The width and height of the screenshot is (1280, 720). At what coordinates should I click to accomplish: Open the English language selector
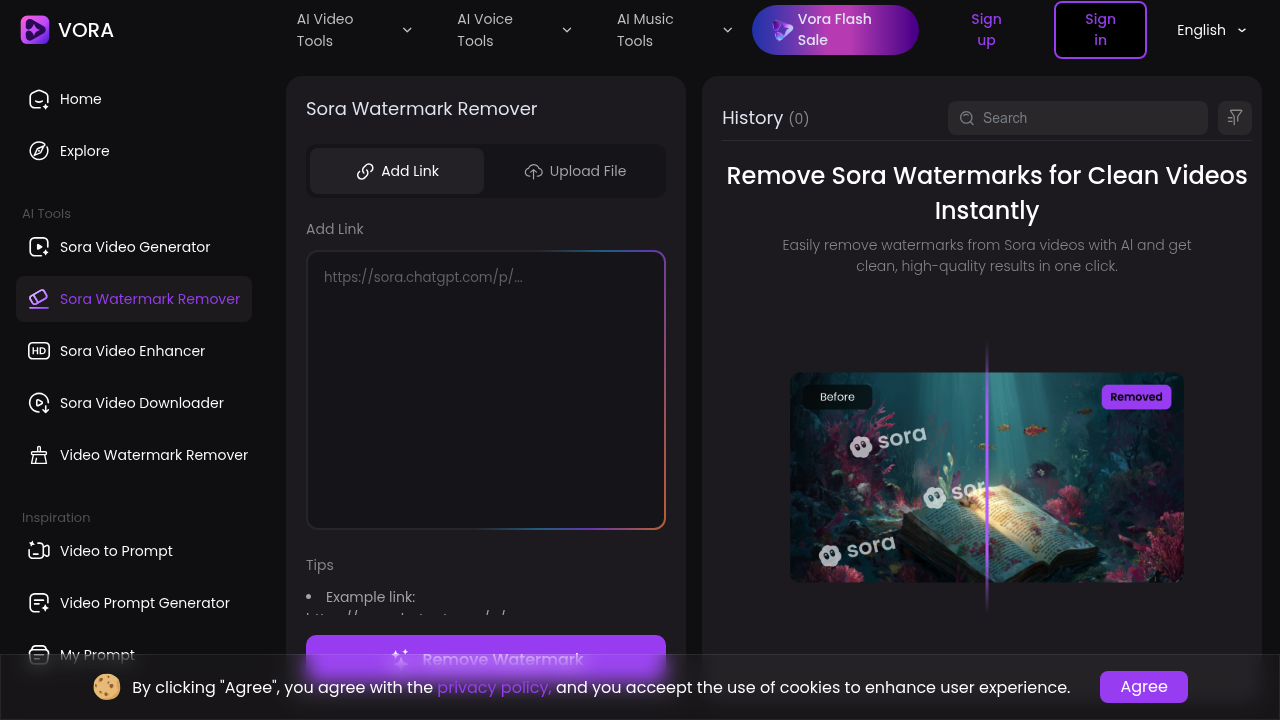coord(1210,30)
